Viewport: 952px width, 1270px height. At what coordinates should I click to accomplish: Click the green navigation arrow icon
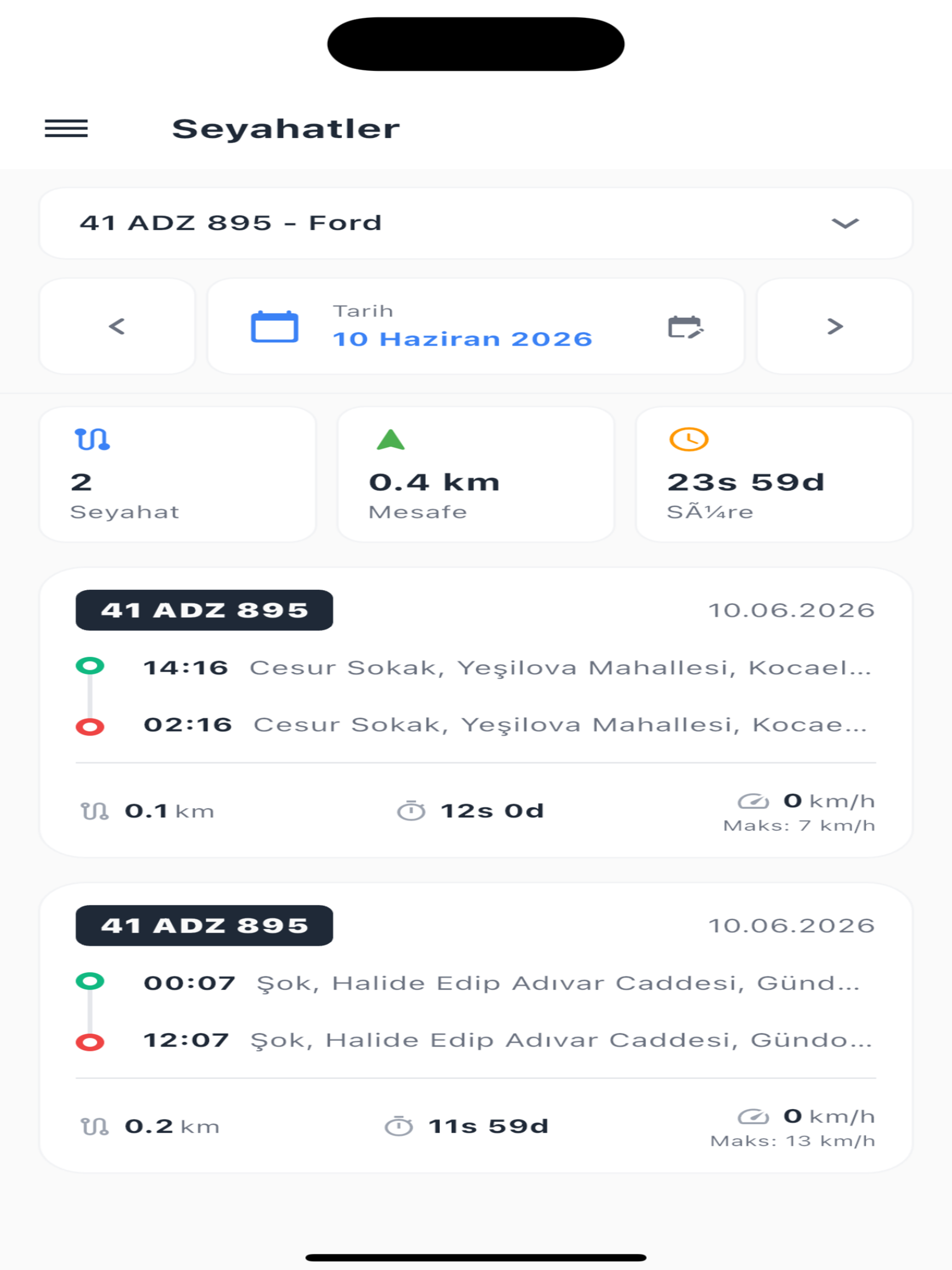[x=391, y=439]
